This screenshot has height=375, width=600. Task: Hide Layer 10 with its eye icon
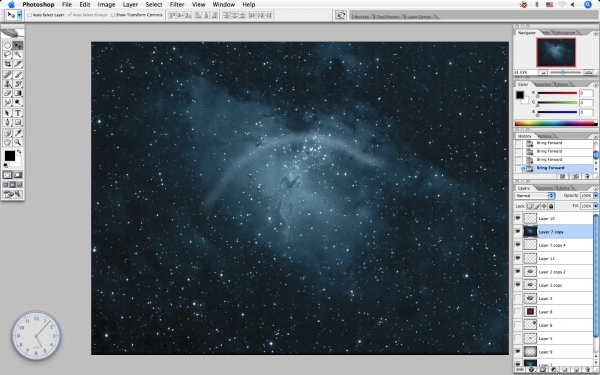[x=518, y=218]
